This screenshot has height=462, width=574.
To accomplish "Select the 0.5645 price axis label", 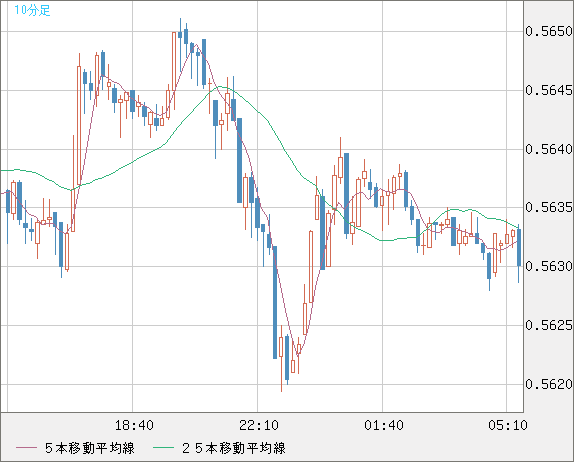I will pyautogui.click(x=549, y=90).
